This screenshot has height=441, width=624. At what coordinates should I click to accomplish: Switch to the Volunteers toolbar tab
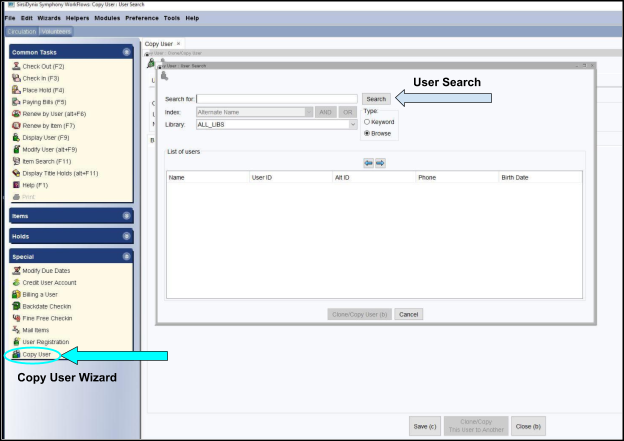pyautogui.click(x=56, y=31)
